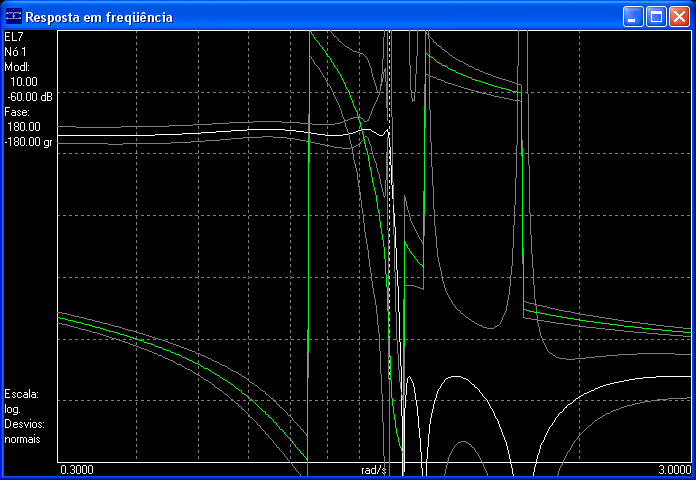
Task: Click the 'normais' deviation setting
Action: click(x=22, y=439)
